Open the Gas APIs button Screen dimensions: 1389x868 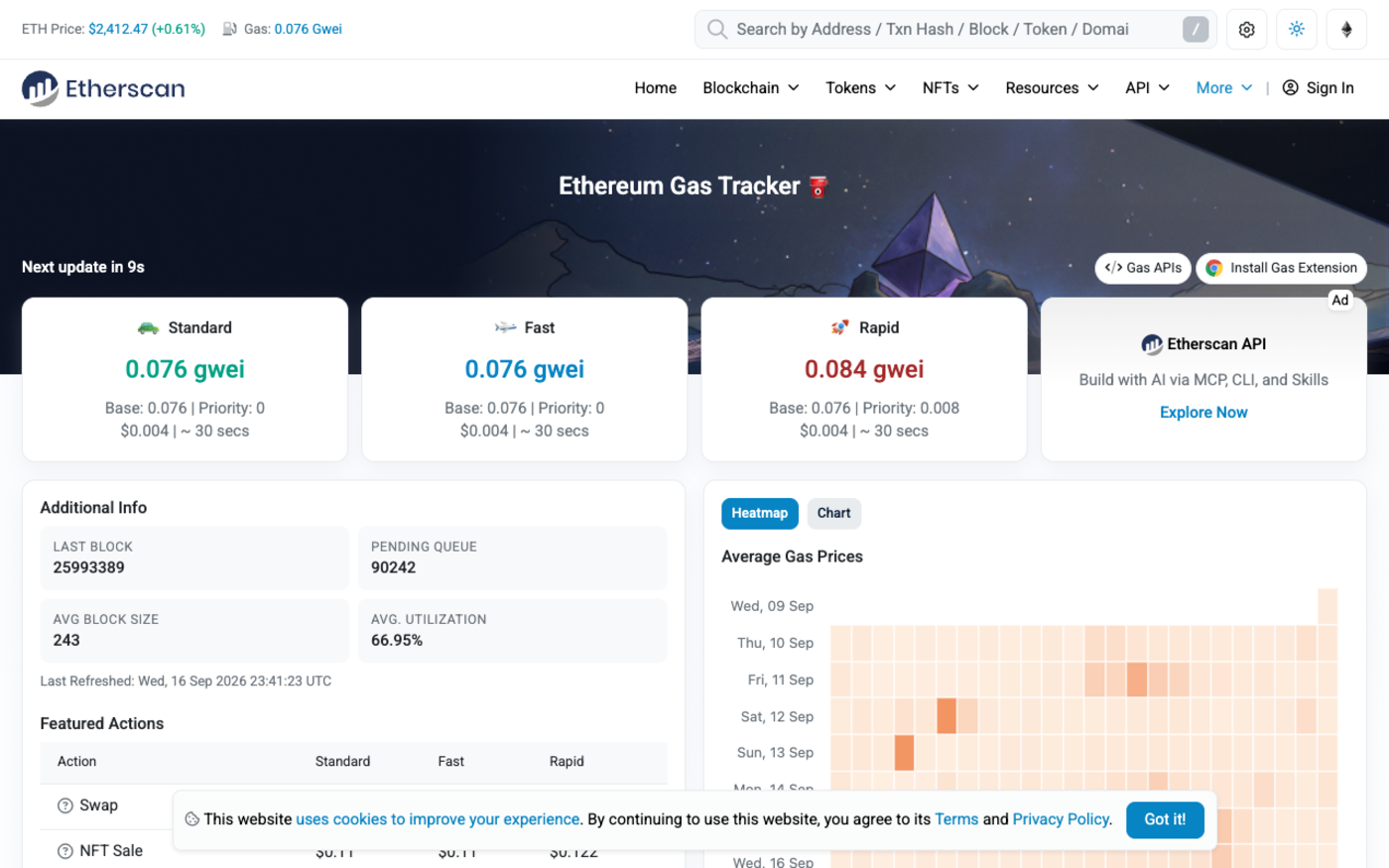pyautogui.click(x=1143, y=268)
